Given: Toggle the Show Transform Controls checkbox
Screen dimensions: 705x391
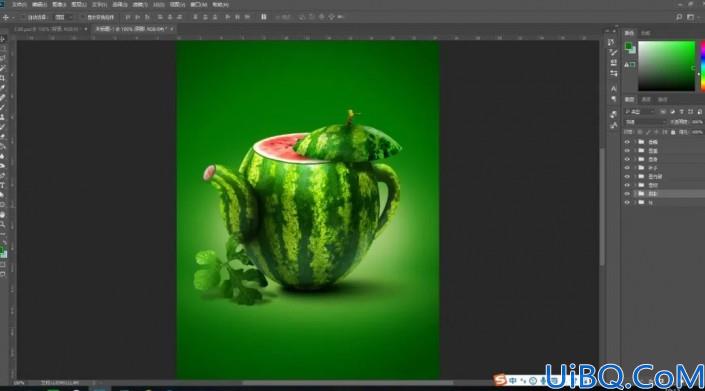Looking at the screenshot, I should pos(82,17).
